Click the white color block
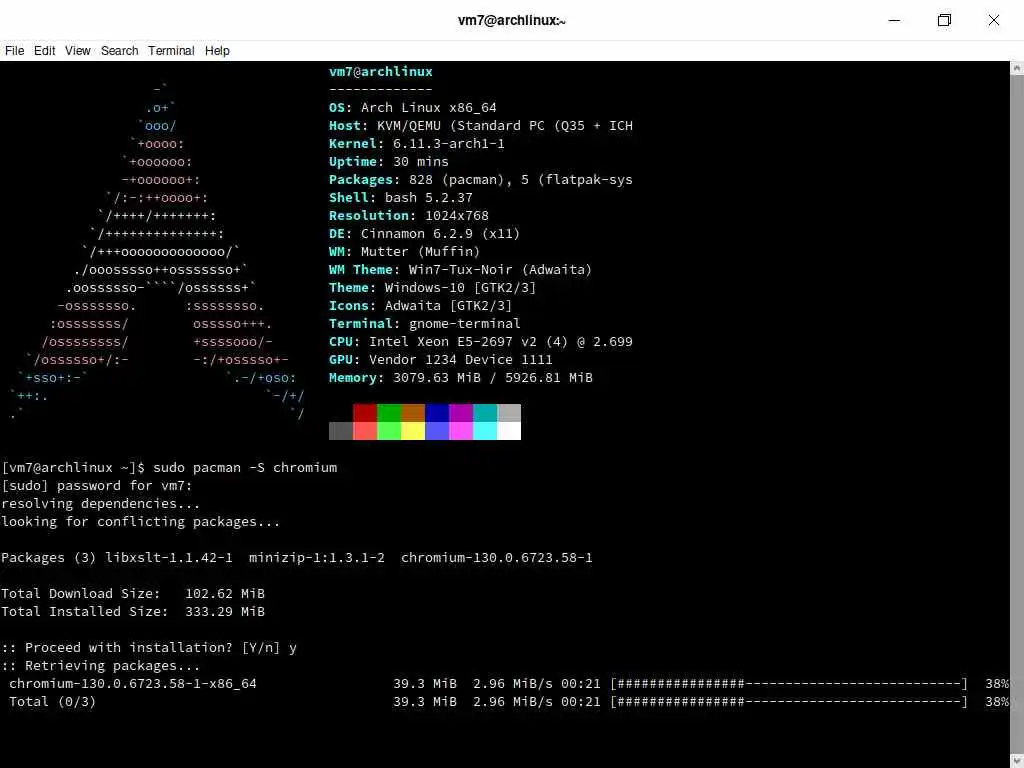 [509, 431]
